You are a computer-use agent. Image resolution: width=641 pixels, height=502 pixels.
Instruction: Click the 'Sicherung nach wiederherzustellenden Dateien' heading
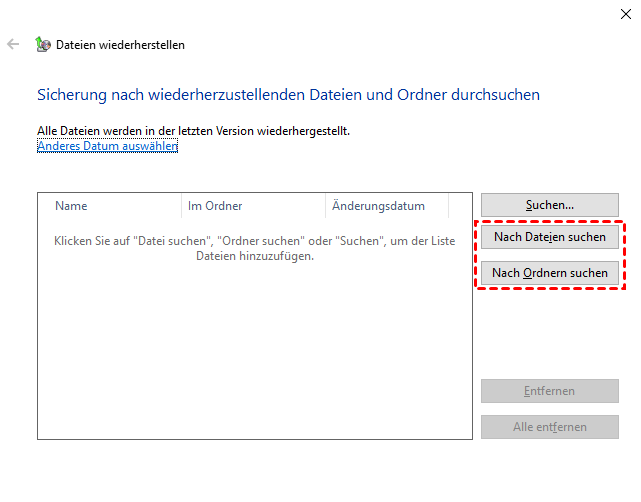(288, 95)
